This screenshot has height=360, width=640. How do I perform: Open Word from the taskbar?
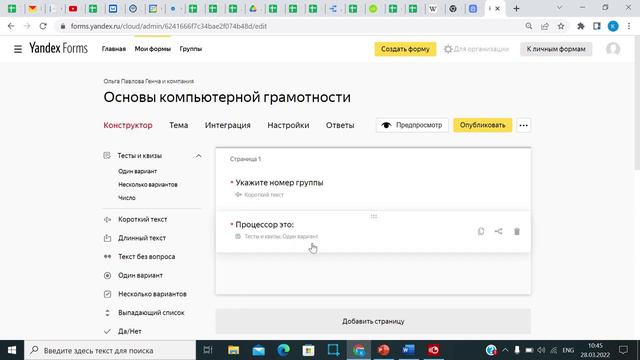coord(408,350)
